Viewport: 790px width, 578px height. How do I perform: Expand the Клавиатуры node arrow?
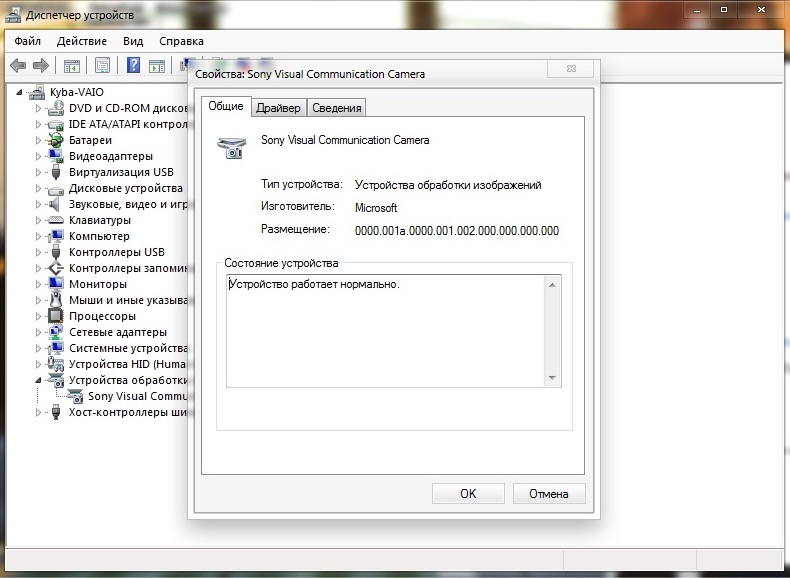click(x=38, y=220)
